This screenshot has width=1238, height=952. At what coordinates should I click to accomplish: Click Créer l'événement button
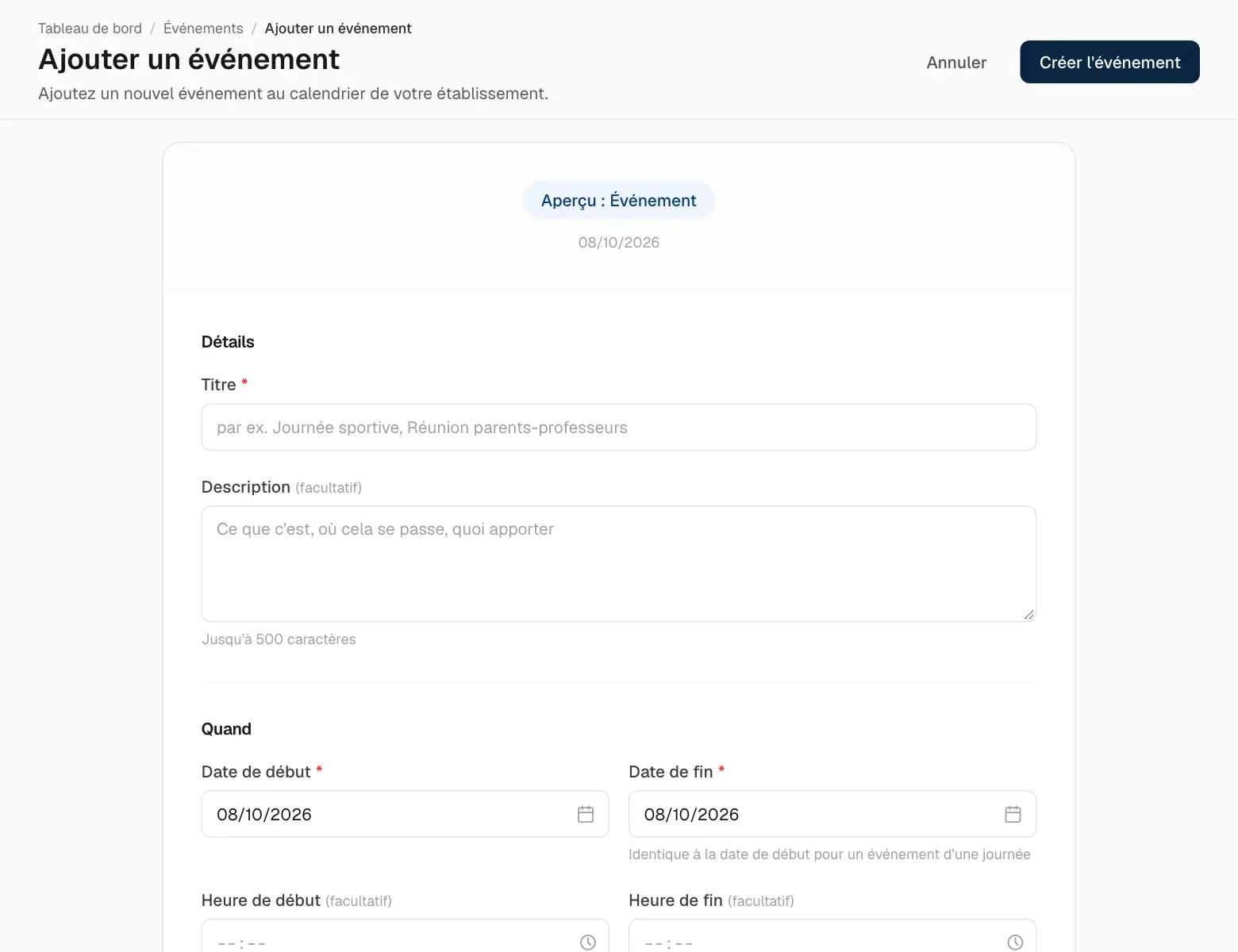pos(1109,62)
